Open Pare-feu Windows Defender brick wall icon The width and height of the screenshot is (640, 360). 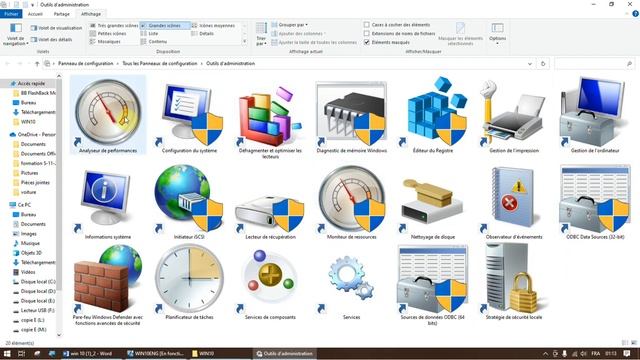pos(108,279)
